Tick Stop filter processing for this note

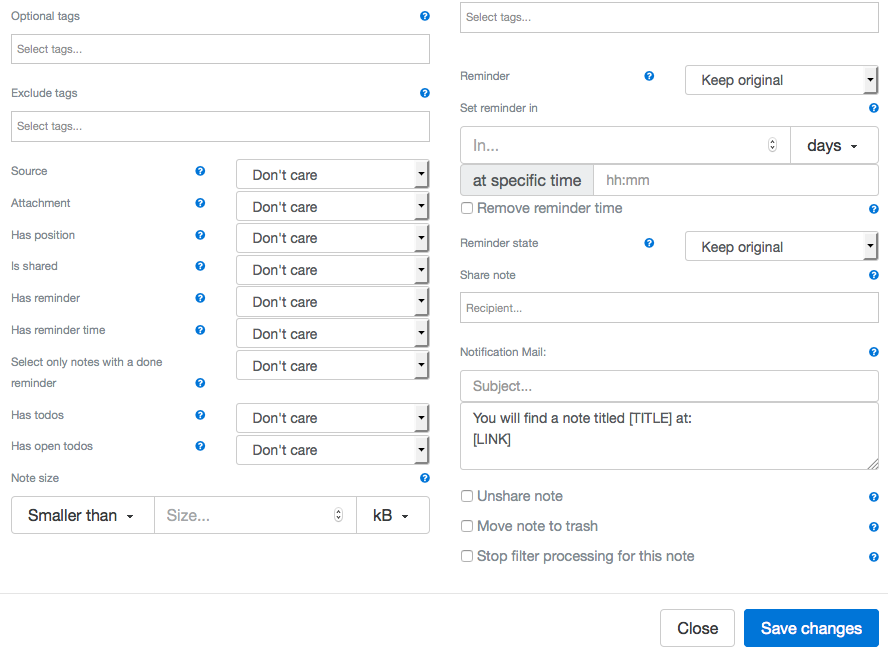(x=467, y=556)
